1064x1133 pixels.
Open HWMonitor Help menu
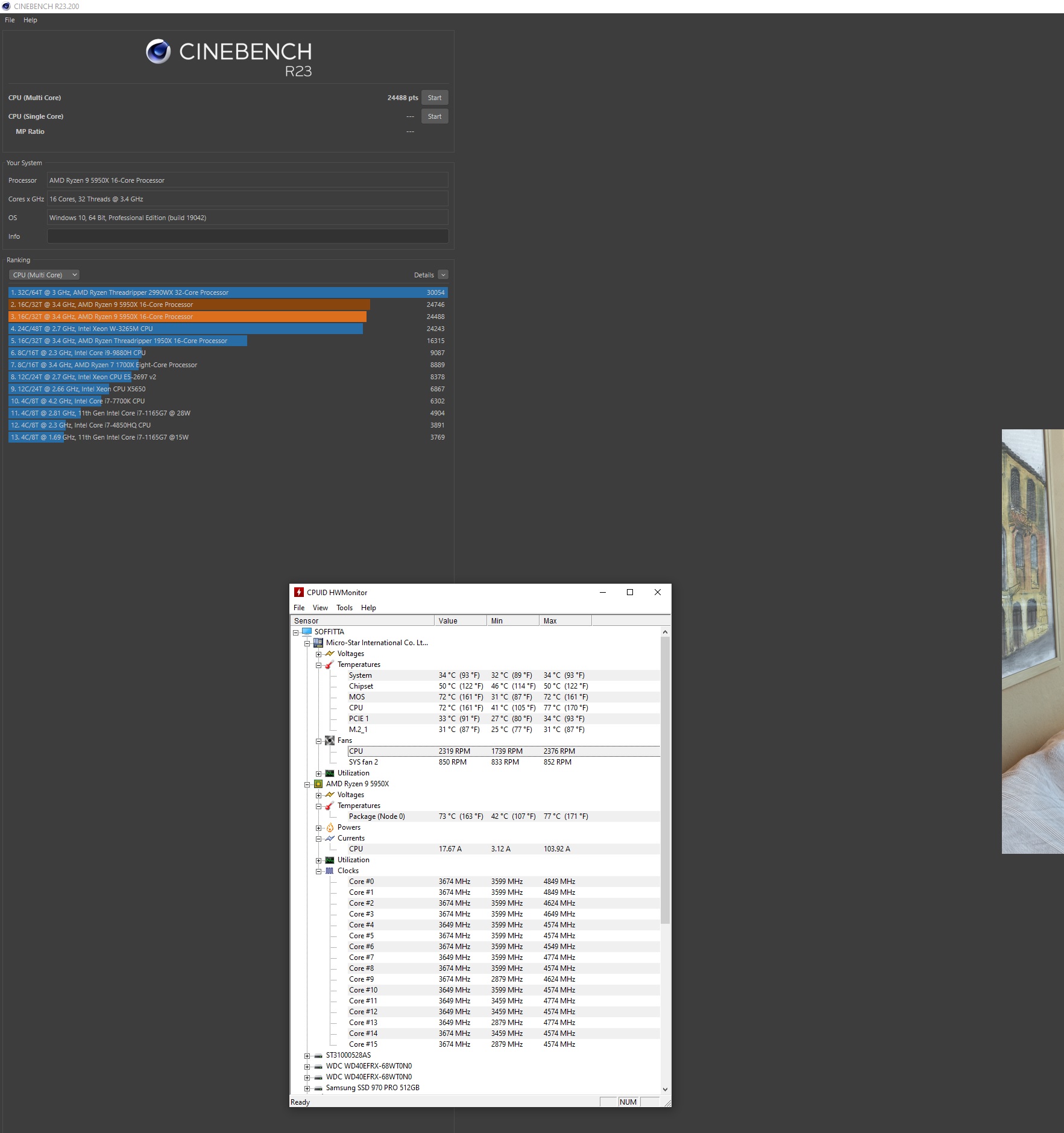point(368,608)
